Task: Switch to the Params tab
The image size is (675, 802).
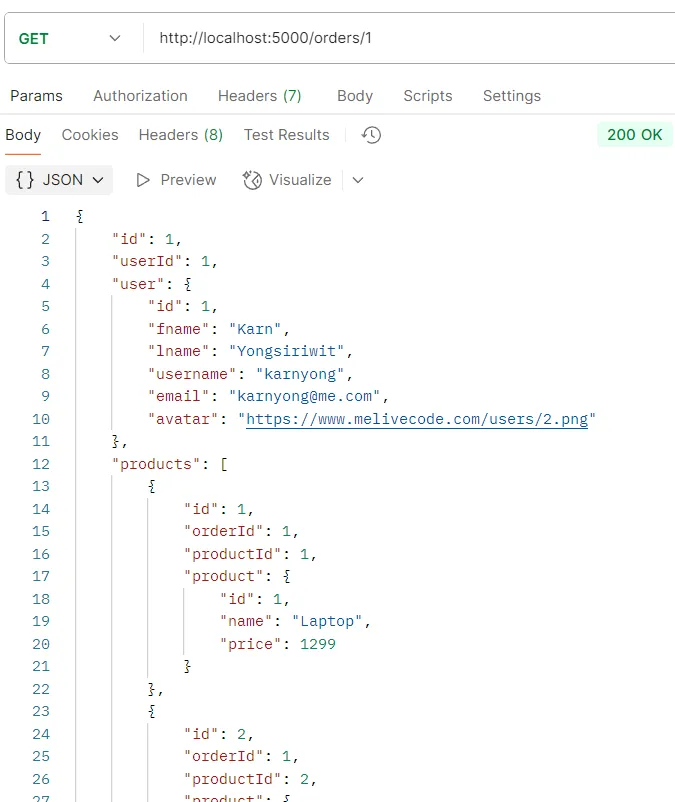Action: 36,96
